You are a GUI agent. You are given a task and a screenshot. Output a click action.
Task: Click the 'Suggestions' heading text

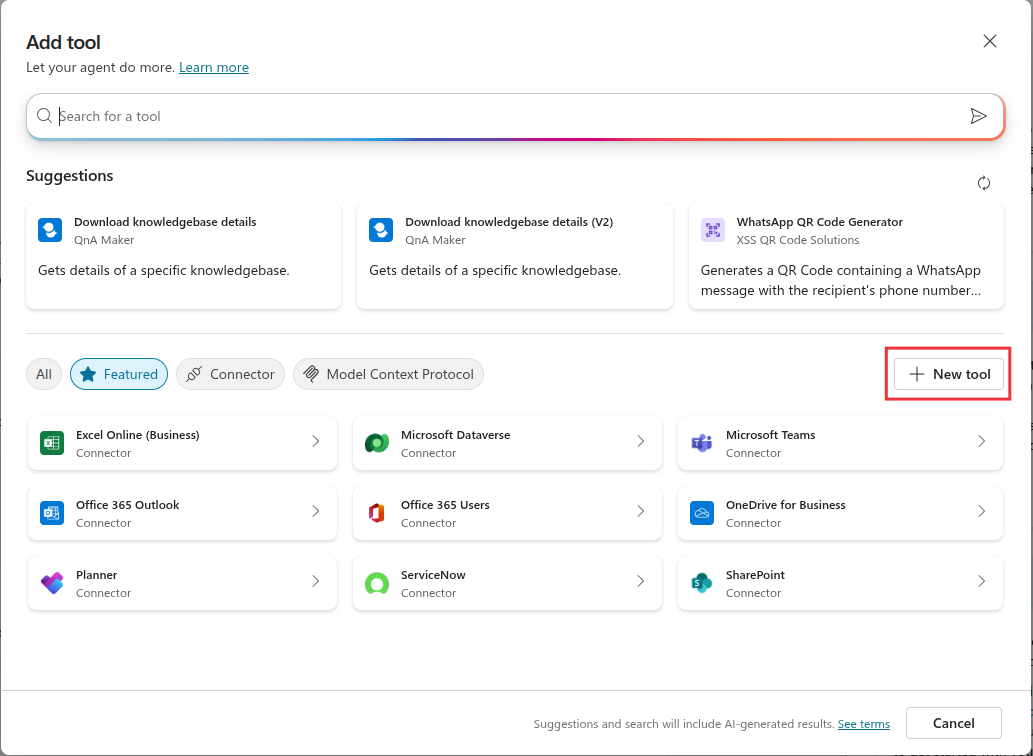(70, 176)
